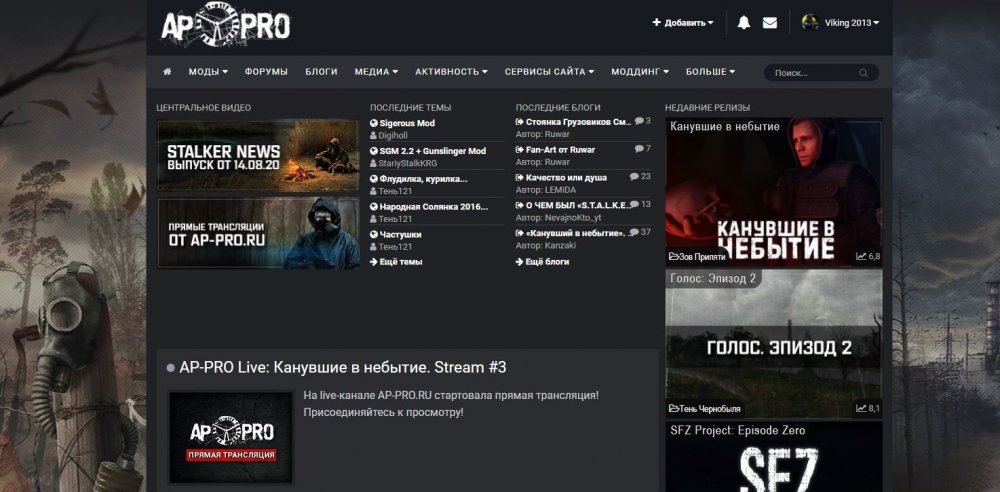Open the Ещё темы link
1000x492 pixels.
[x=400, y=262]
